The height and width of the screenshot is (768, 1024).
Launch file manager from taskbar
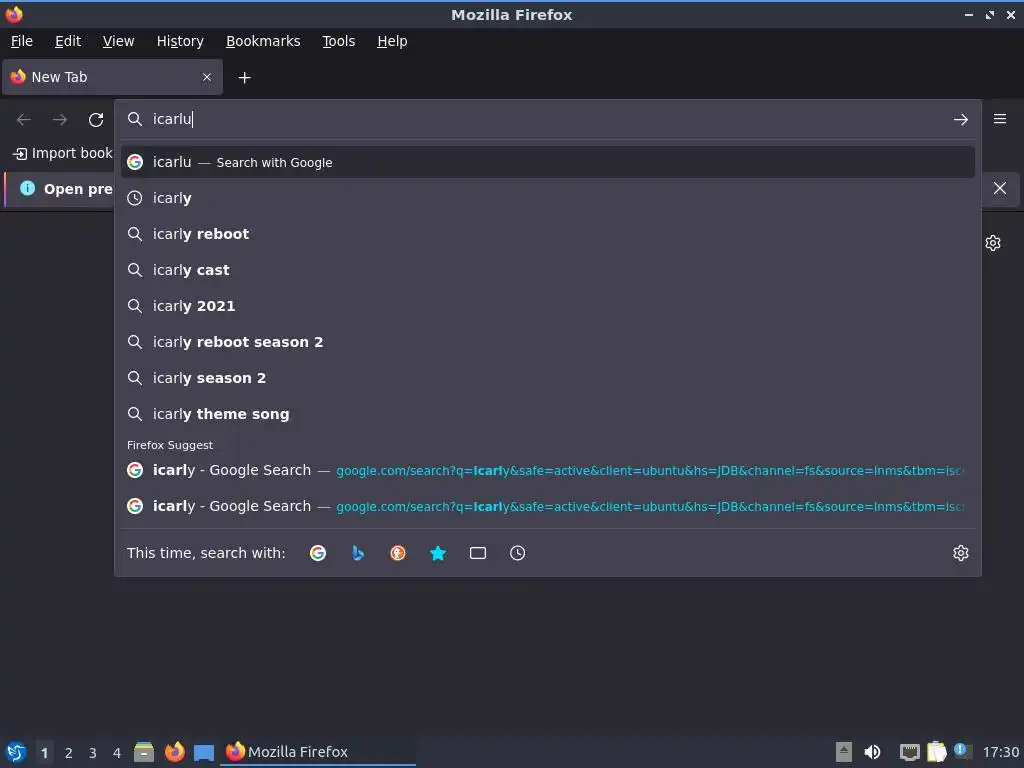(x=144, y=752)
